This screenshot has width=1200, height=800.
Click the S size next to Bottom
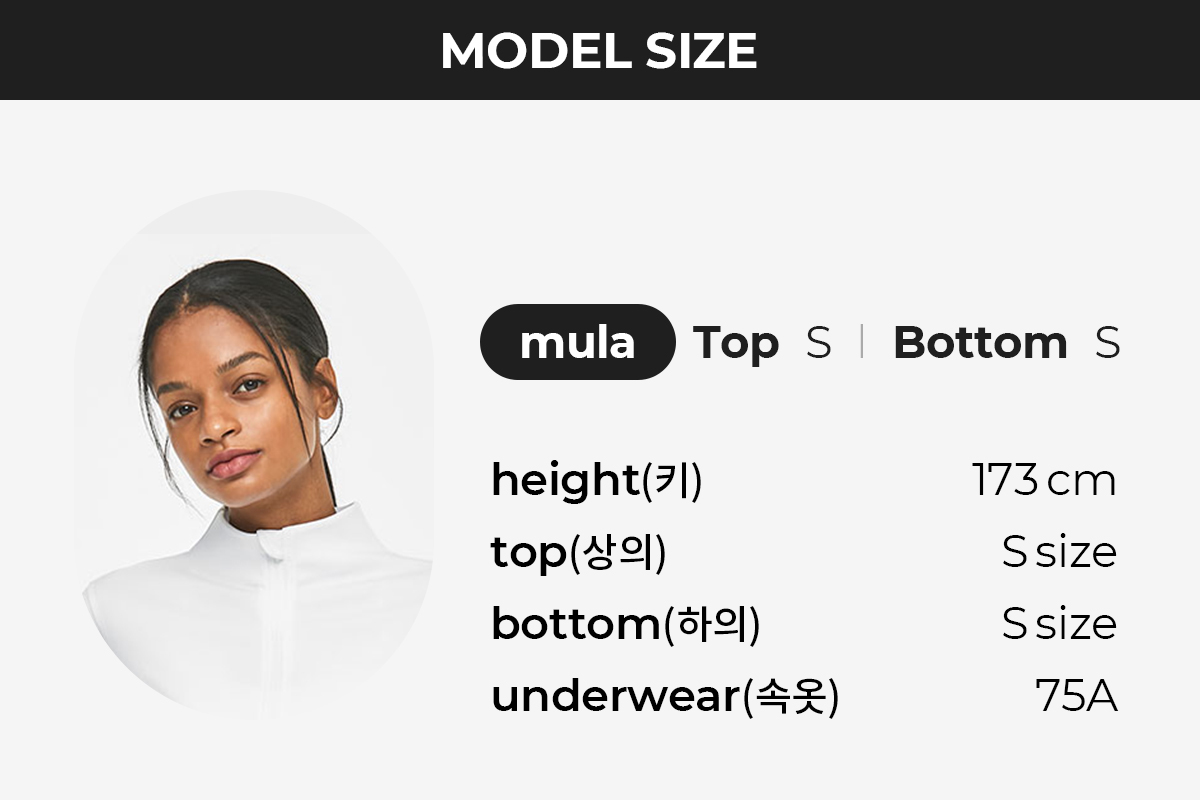tap(1107, 343)
